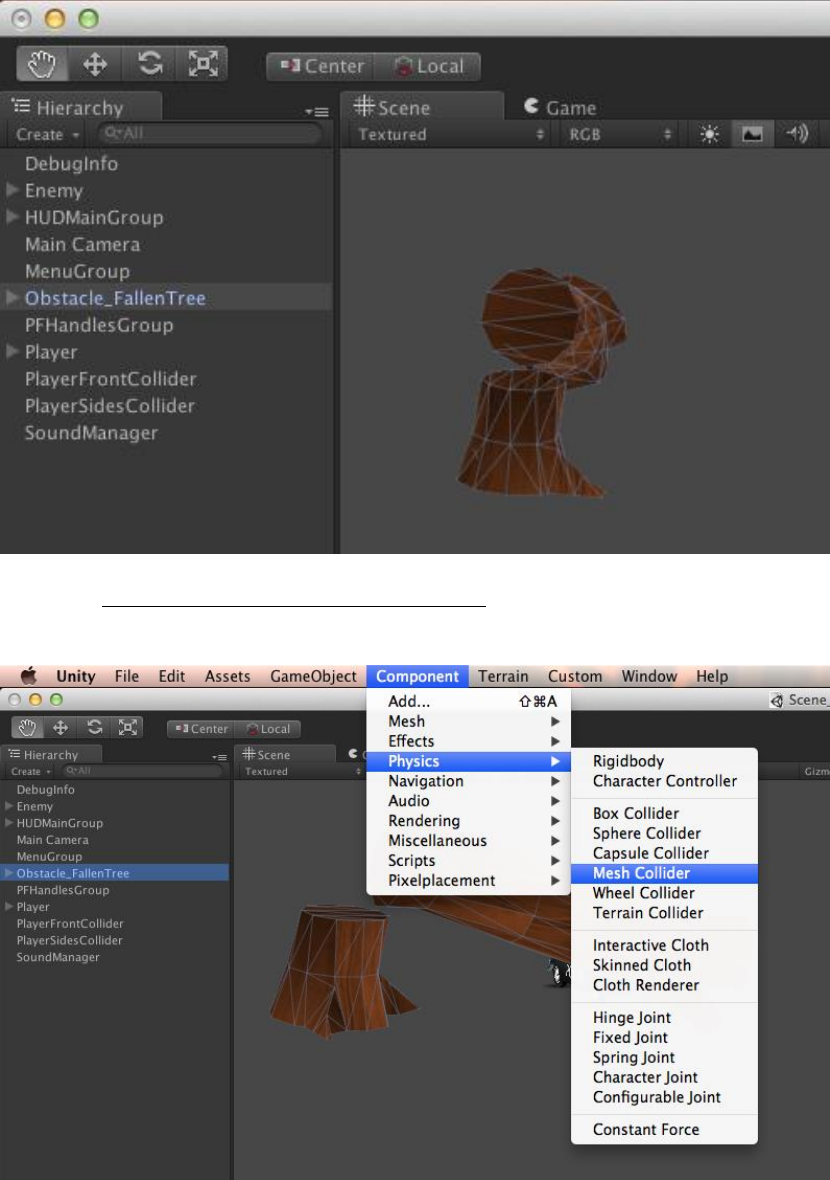Toggle Local handle rotation in lower window

[x=268, y=728]
